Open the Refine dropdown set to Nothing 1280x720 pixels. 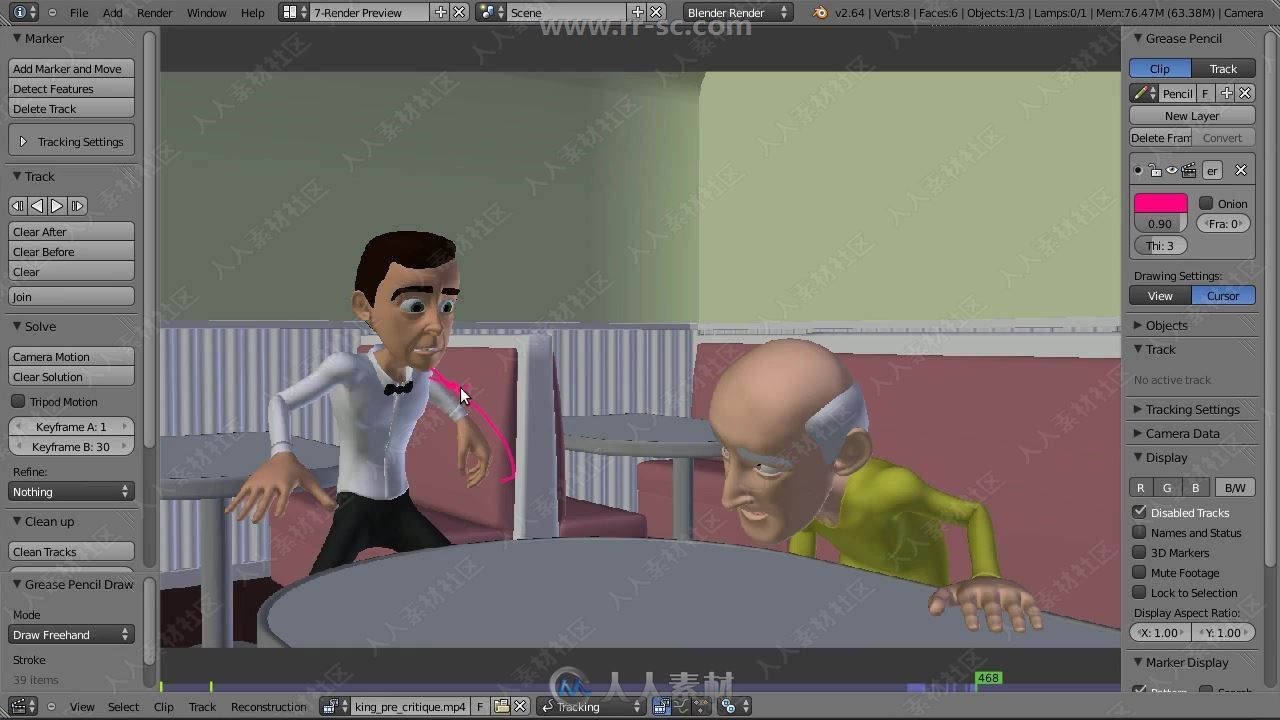click(71, 491)
